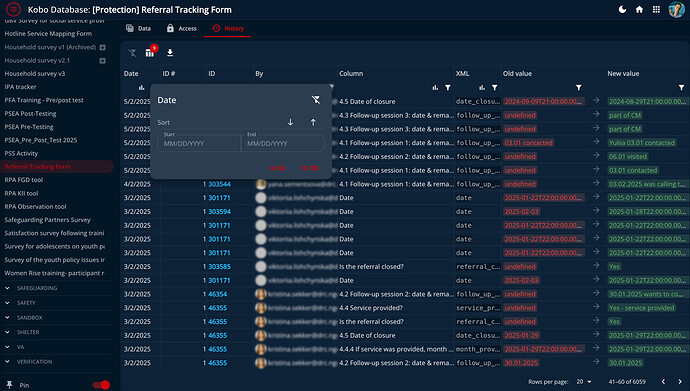The image size is (690, 391).
Task: Sort Date ascending arrow
Action: (313, 122)
